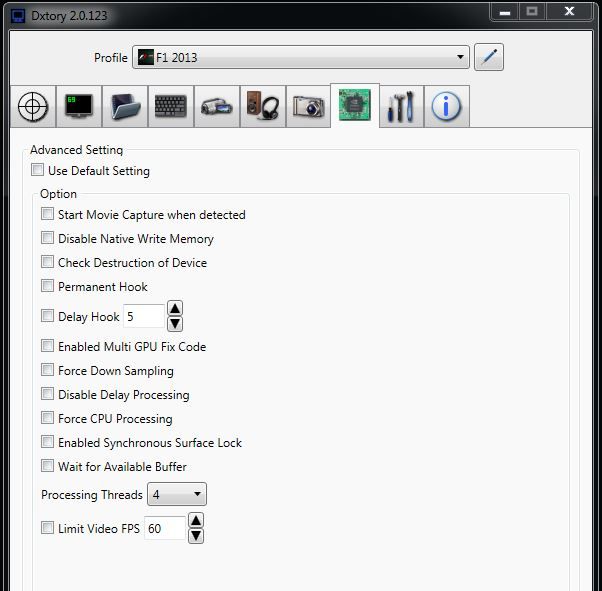
Task: Click the Limit Video FPS value field
Action: coord(165,528)
